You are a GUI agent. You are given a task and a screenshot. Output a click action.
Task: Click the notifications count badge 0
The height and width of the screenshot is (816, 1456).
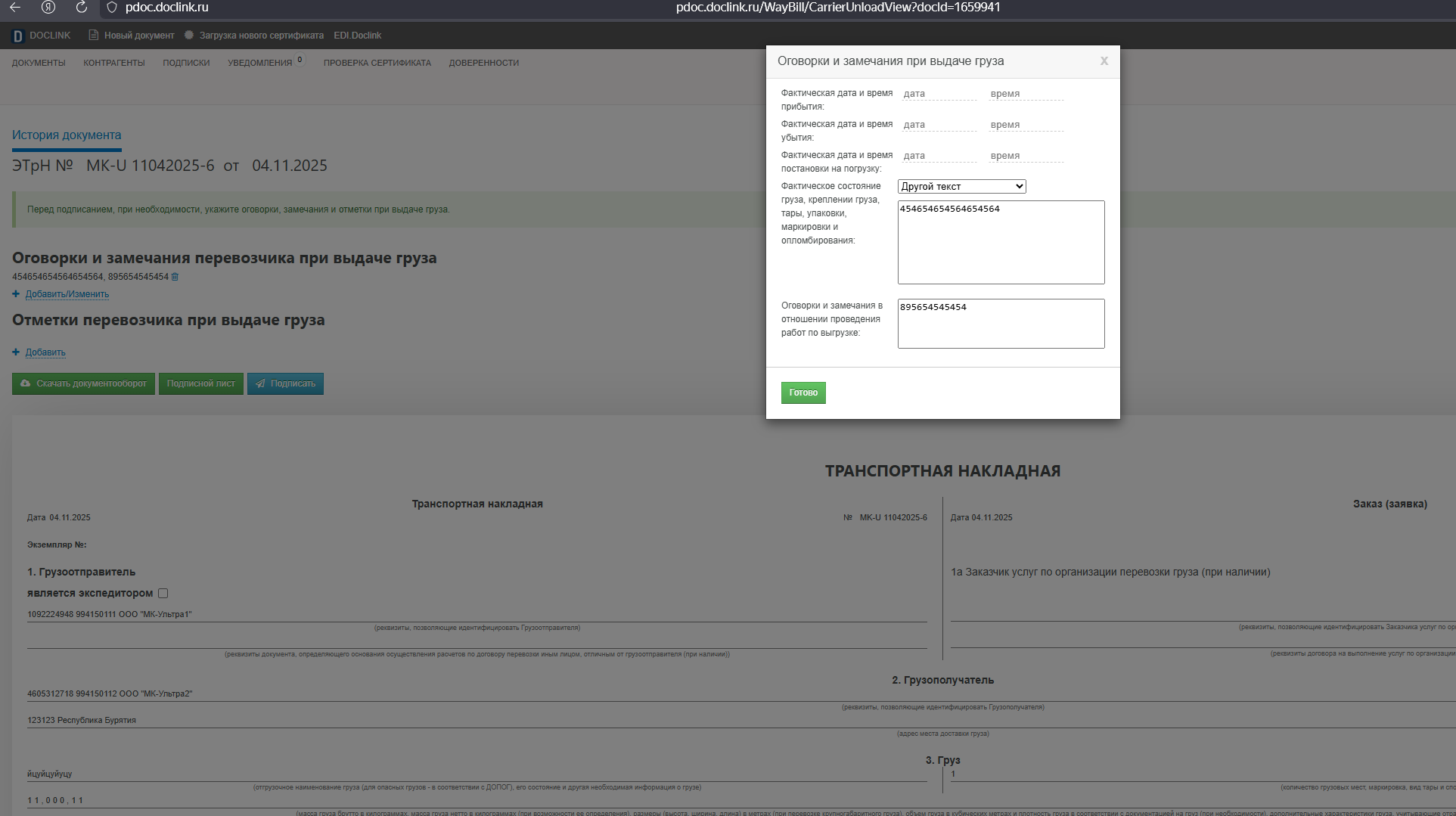tap(300, 60)
